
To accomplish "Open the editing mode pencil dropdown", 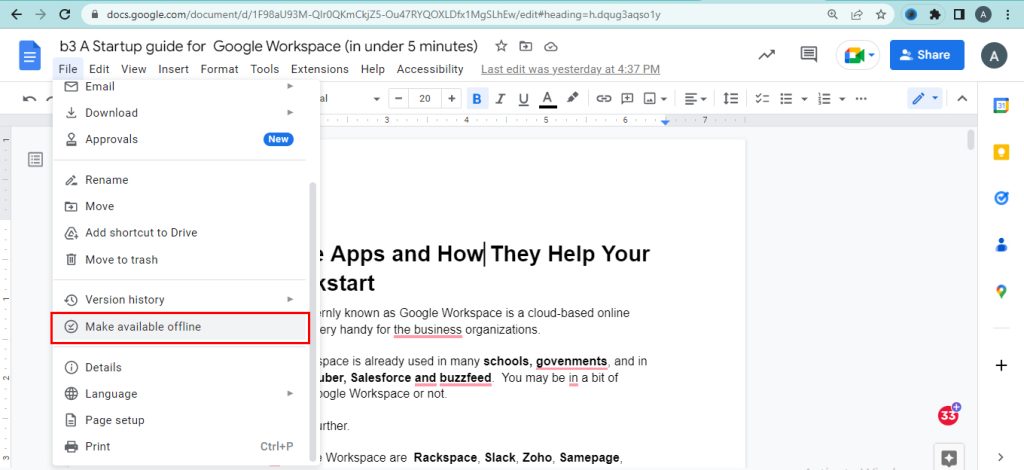I will 925,99.
